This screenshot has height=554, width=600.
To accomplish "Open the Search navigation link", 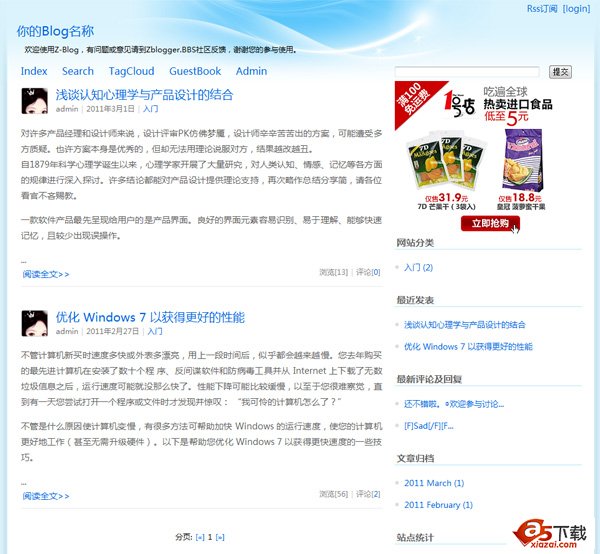I will click(78, 71).
